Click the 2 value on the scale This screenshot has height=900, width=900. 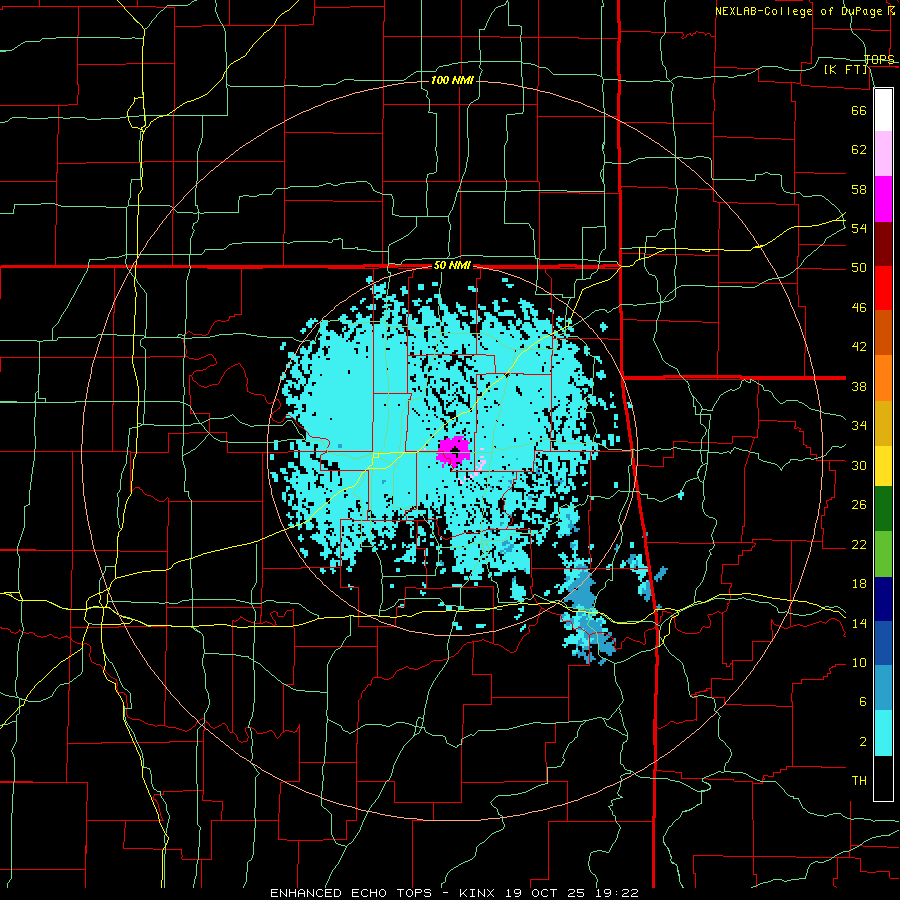pos(863,742)
